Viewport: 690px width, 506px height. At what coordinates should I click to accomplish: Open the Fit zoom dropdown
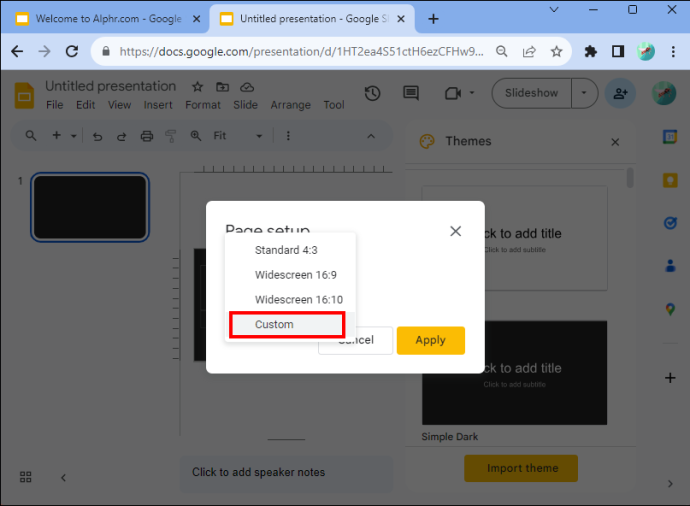(x=238, y=136)
